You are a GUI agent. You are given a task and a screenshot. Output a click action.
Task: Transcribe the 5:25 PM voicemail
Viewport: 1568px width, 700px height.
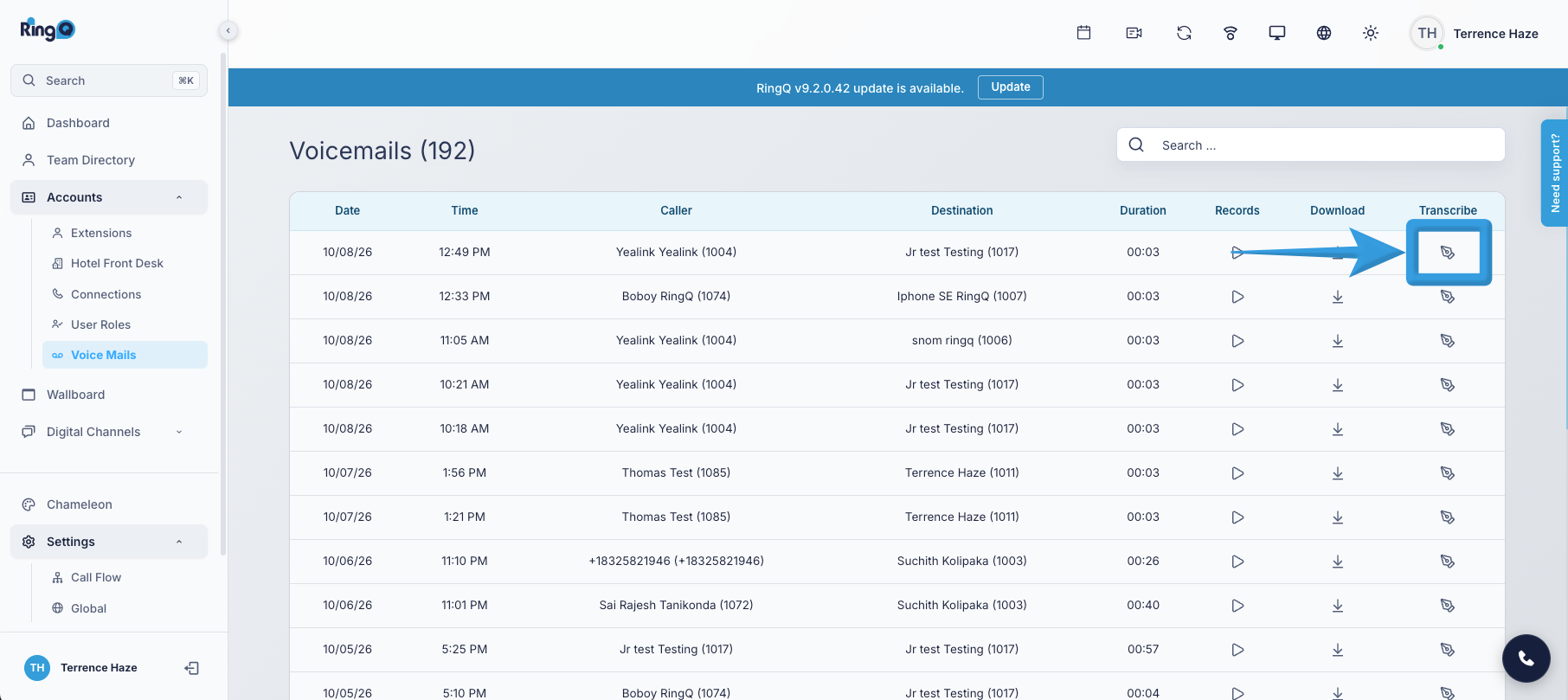[x=1448, y=650]
